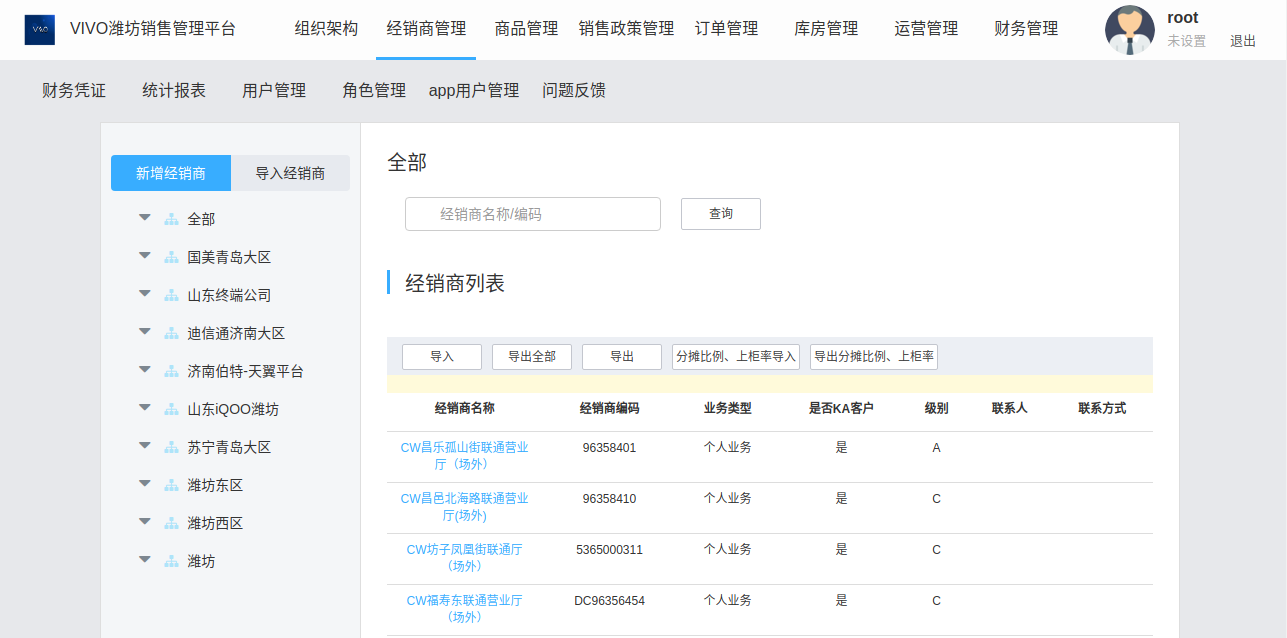Screen dimensions: 1287x638
Task: Open the 库房管理 menu
Action: [x=826, y=29]
